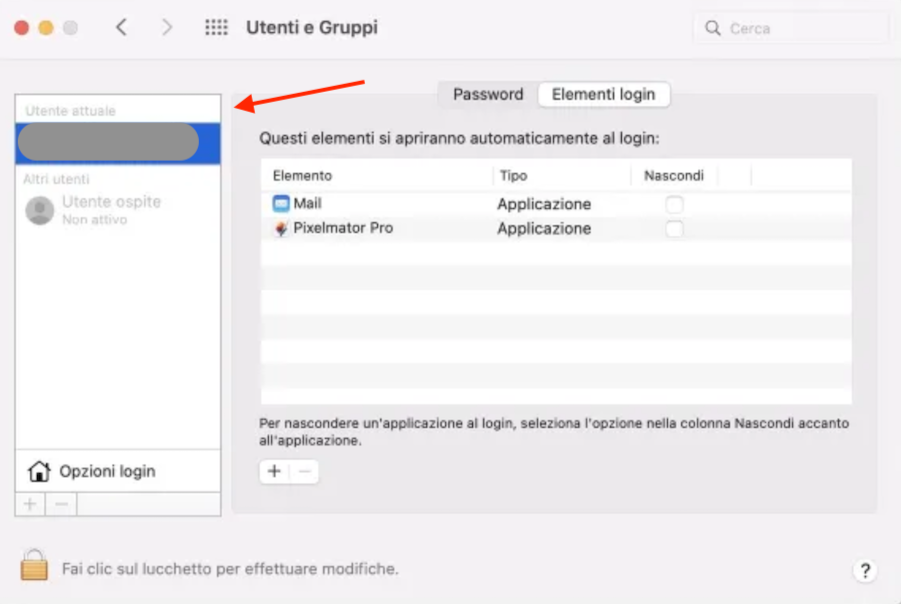901x604 pixels.
Task: Click the back navigation arrow
Action: tap(121, 27)
